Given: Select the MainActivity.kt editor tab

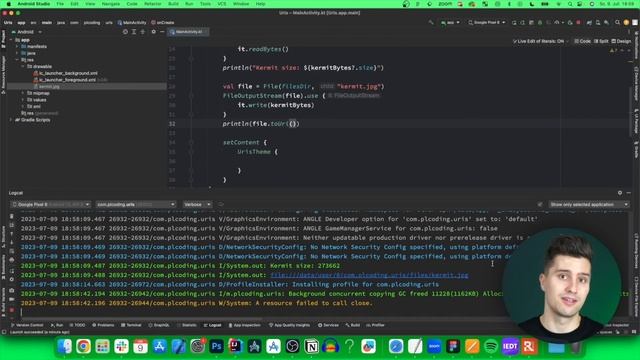Looking at the screenshot, I should point(188,32).
